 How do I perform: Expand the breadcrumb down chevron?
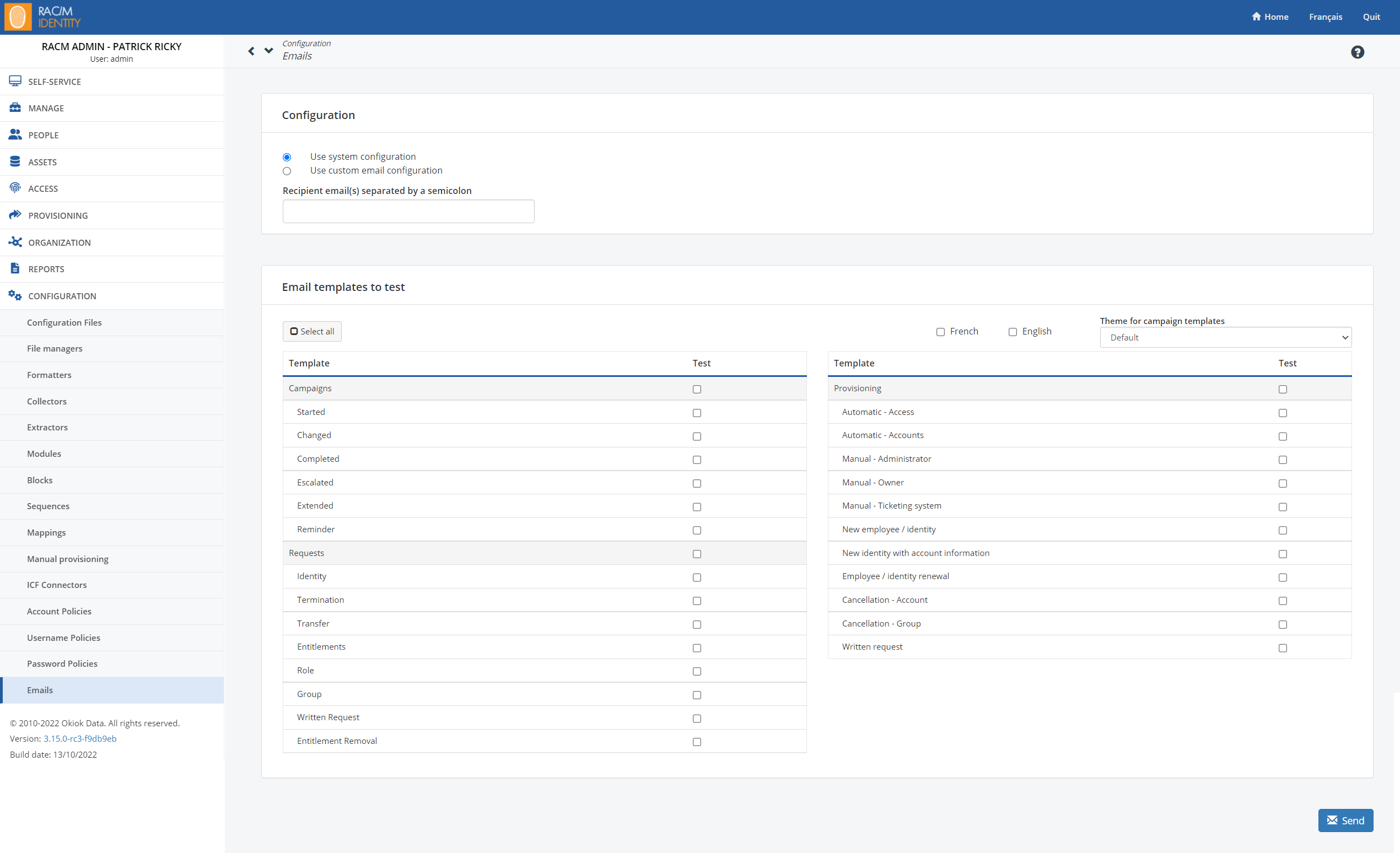pyautogui.click(x=269, y=51)
